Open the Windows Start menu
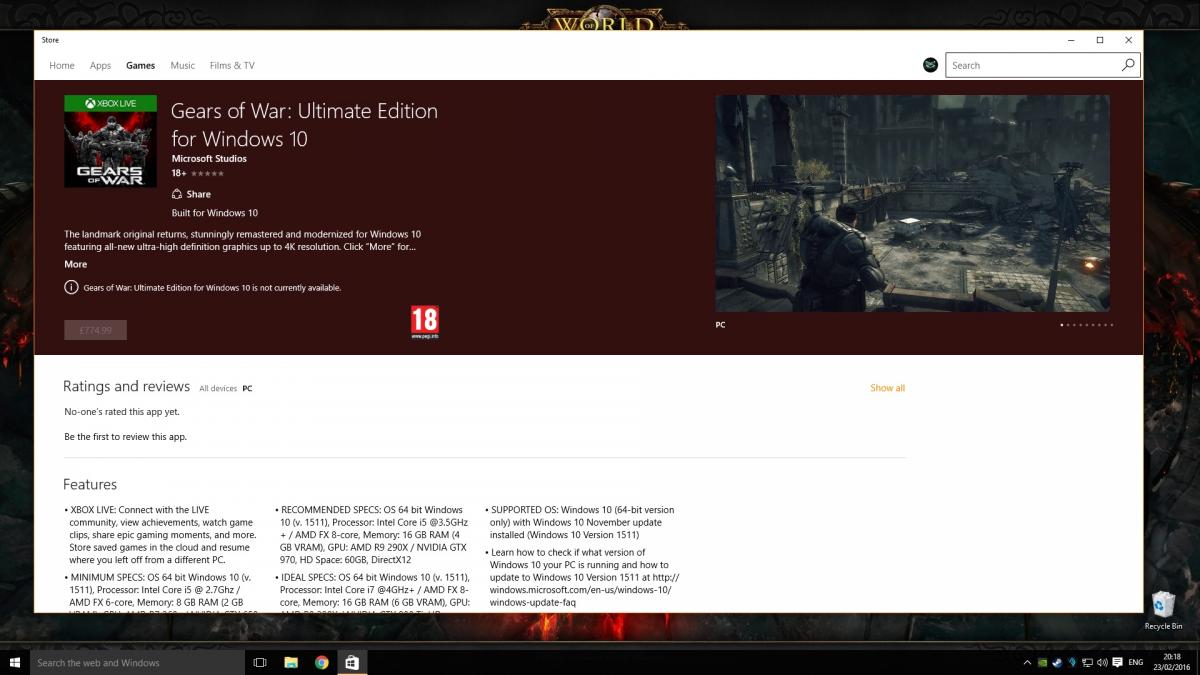Viewport: 1200px width, 675px height. (x=15, y=662)
